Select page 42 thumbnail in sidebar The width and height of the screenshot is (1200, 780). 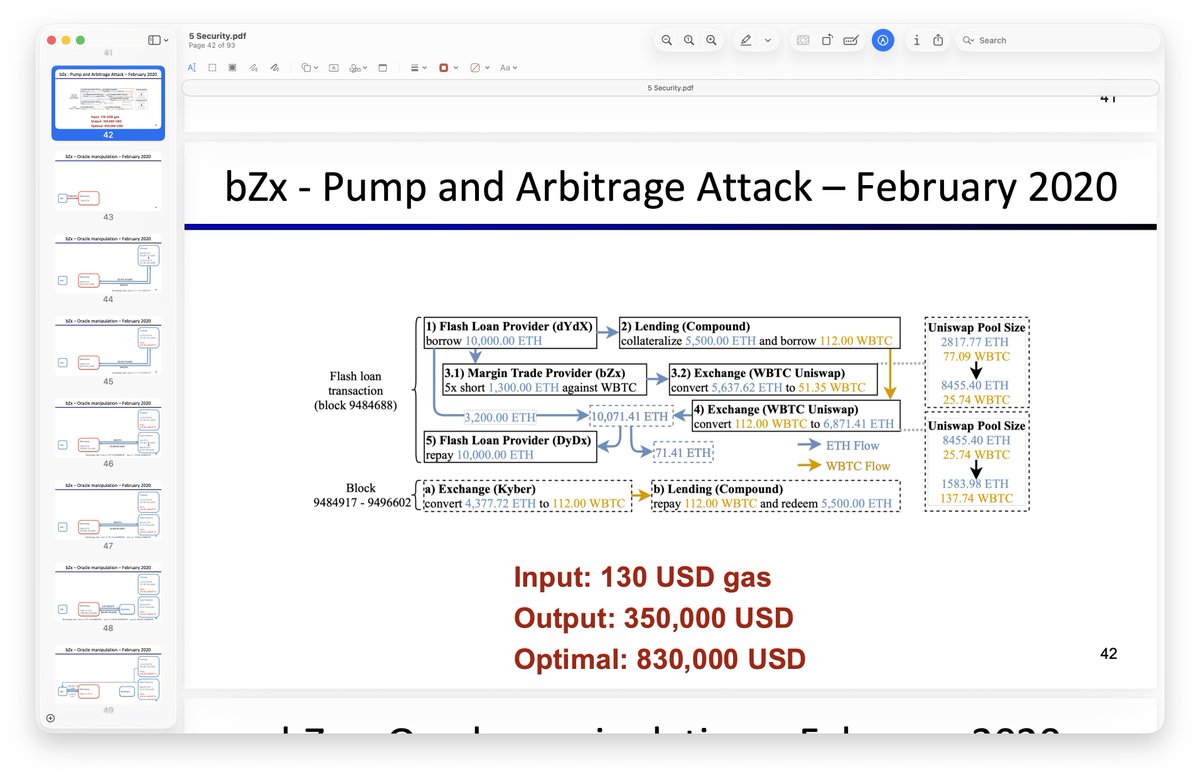(x=108, y=101)
